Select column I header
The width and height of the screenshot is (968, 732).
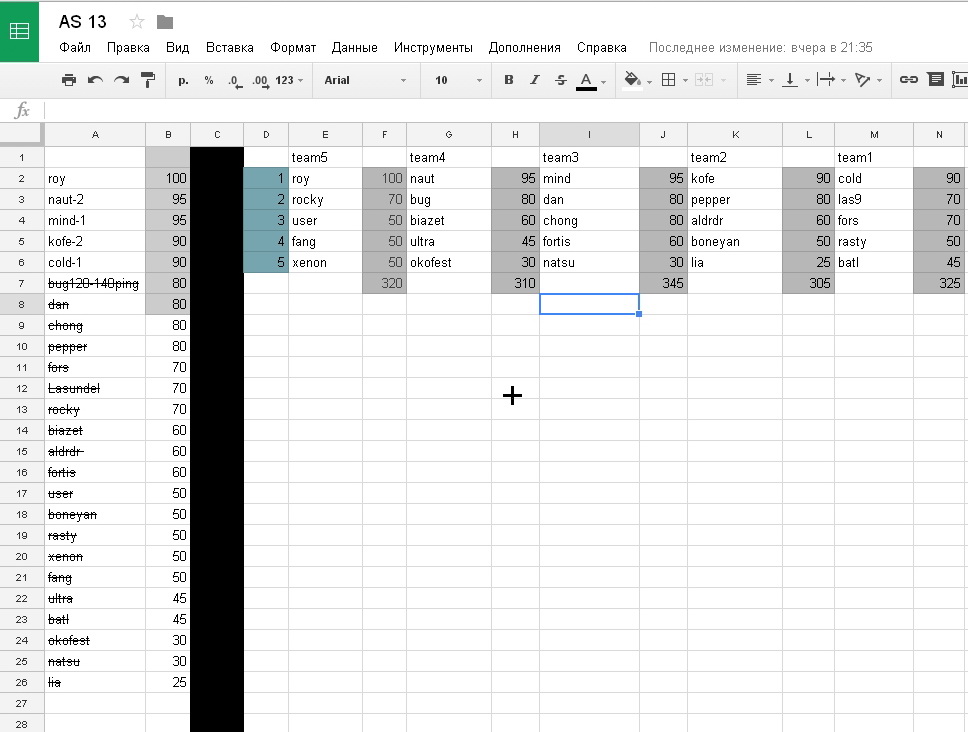[x=589, y=135]
